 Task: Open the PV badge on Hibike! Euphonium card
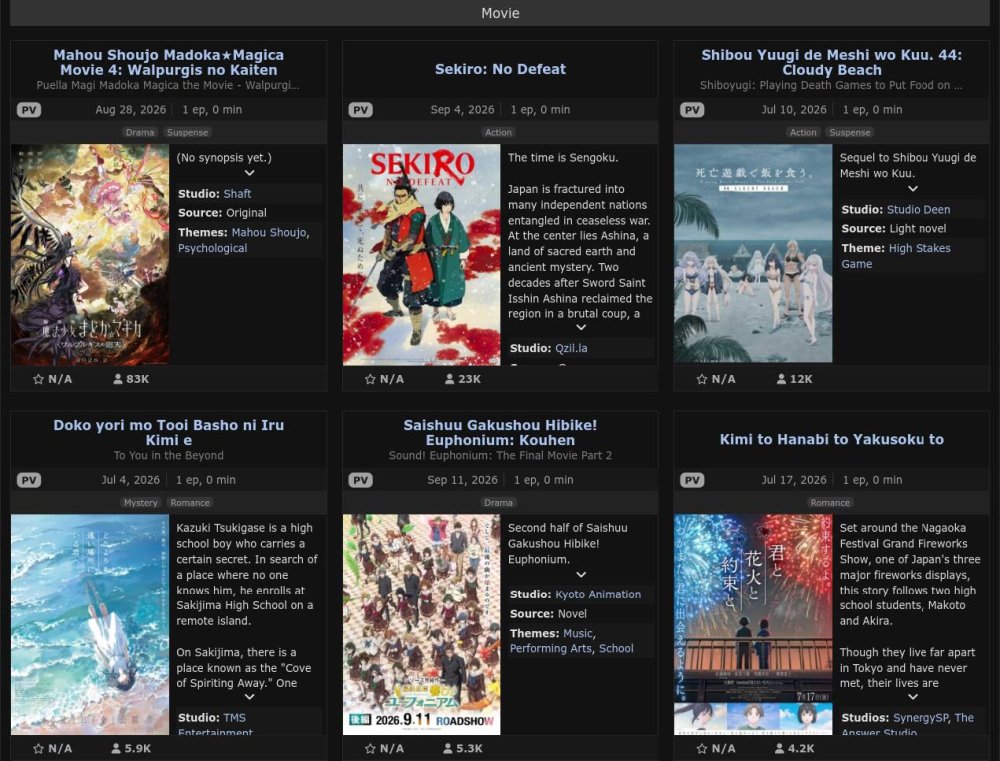360,480
